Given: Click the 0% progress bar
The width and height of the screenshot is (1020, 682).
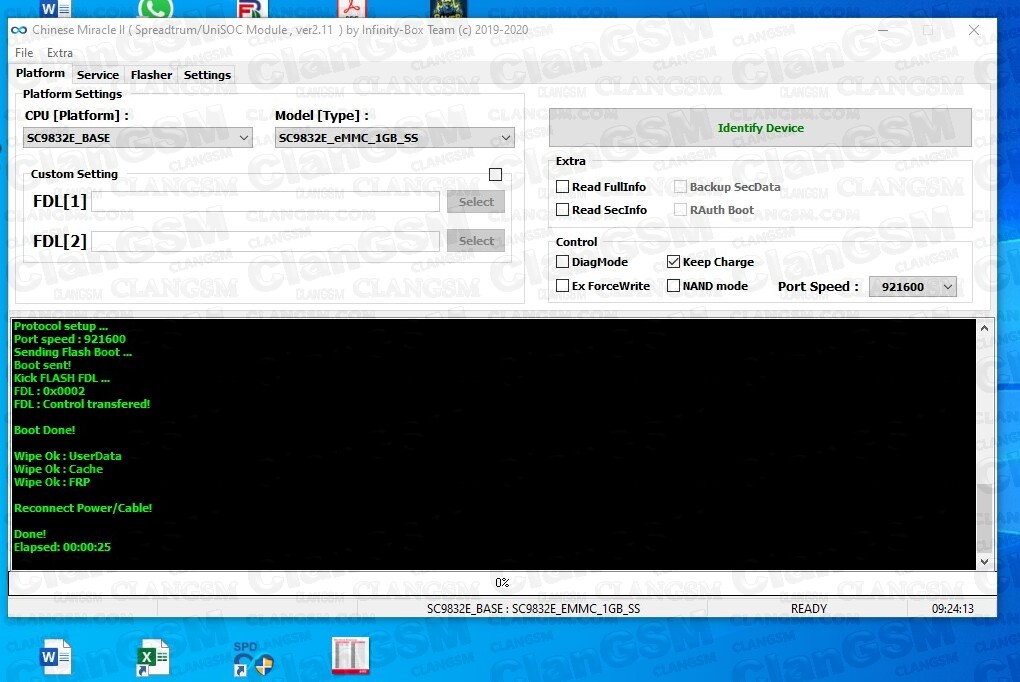Looking at the screenshot, I should (502, 583).
